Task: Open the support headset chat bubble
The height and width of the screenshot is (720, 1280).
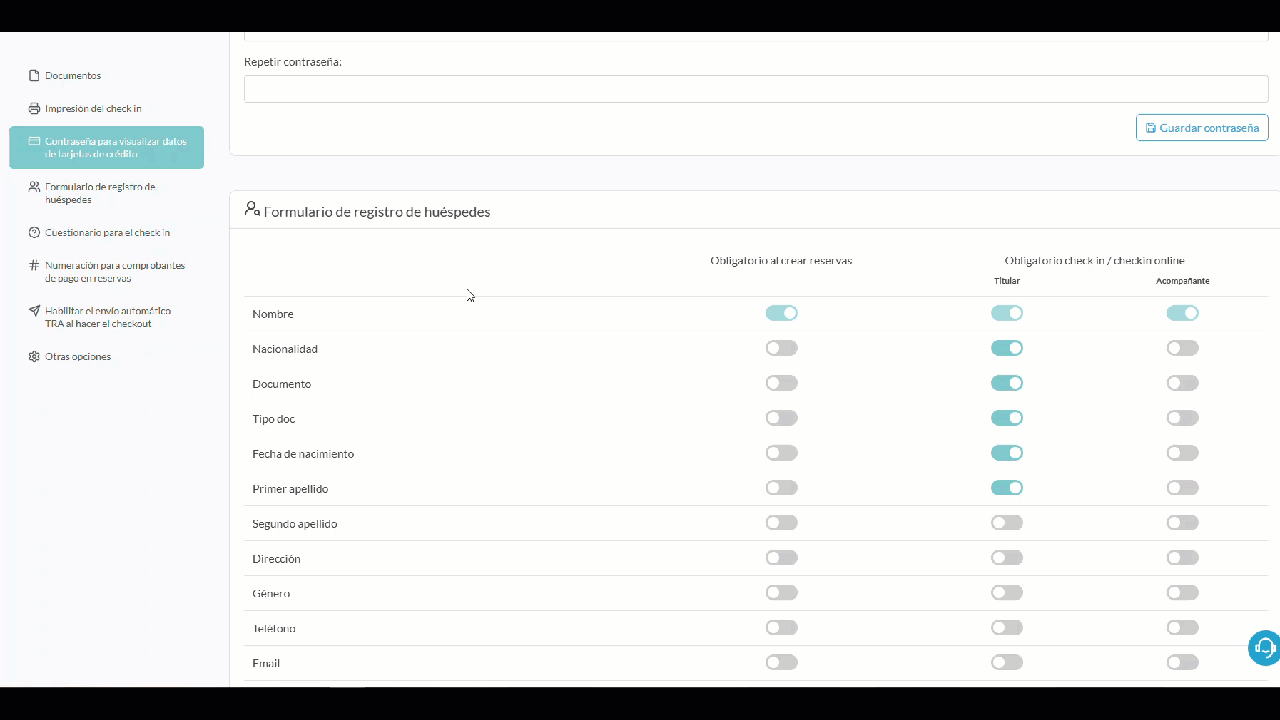Action: (x=1264, y=647)
